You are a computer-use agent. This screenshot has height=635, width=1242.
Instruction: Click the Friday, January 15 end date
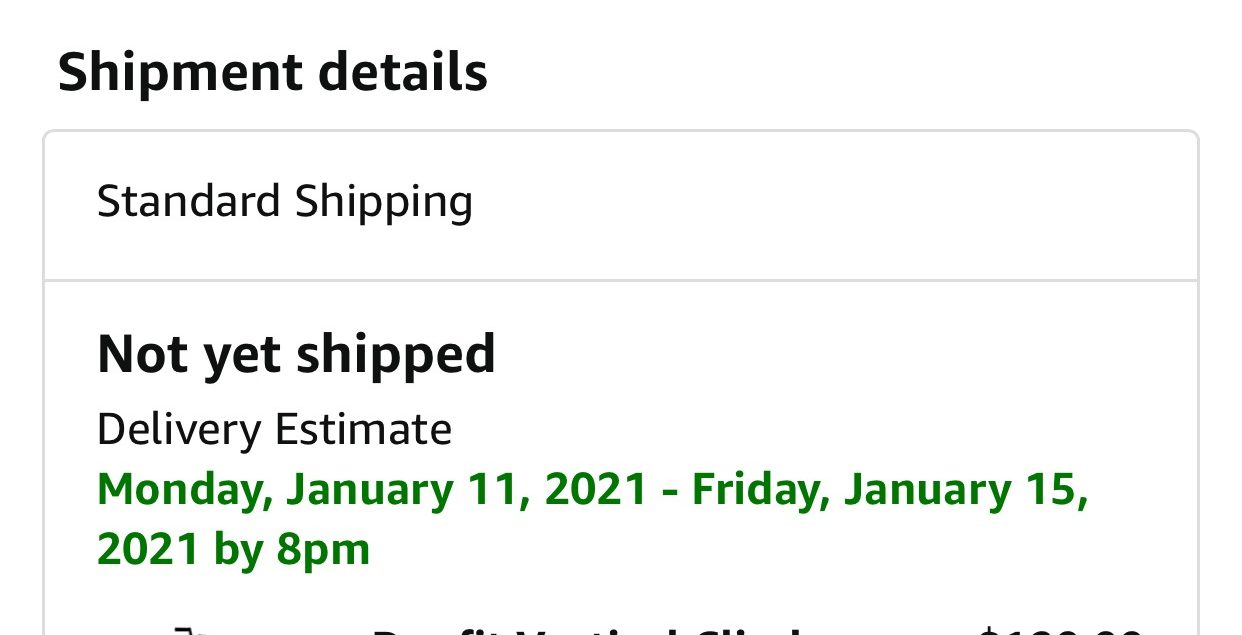(888, 490)
